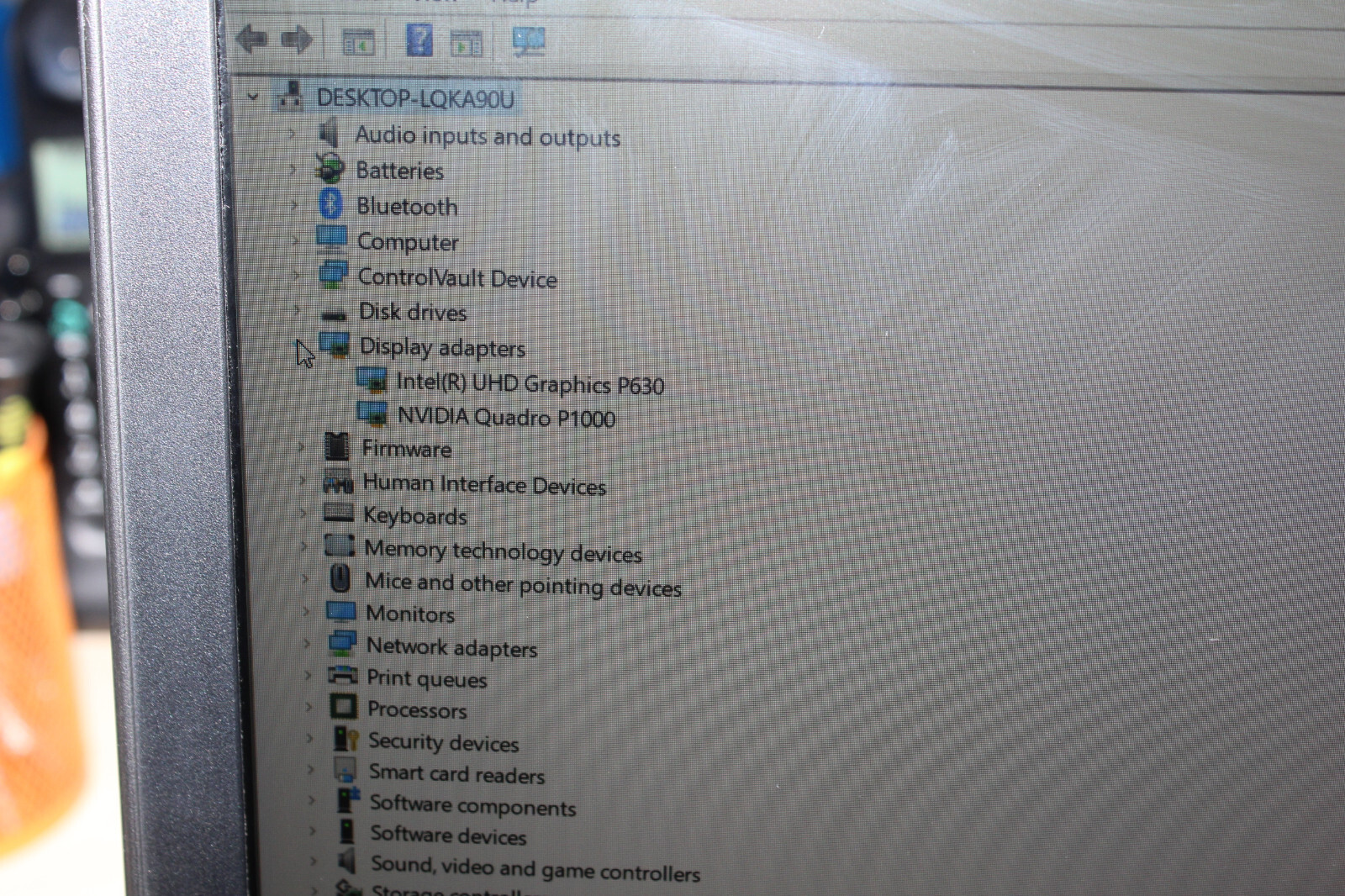The image size is (1345, 896).
Task: Click the Action Pane toolbar icon
Action: 467,42
